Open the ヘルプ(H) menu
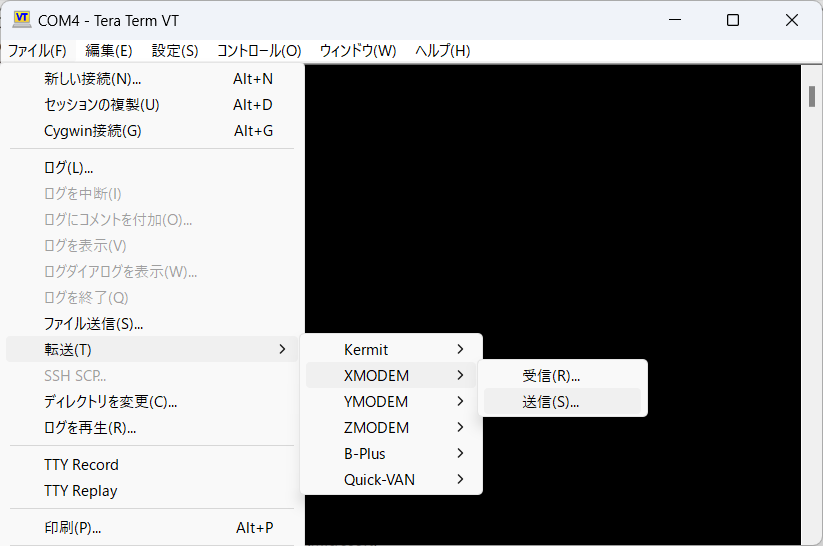This screenshot has height=546, width=823. [442, 51]
